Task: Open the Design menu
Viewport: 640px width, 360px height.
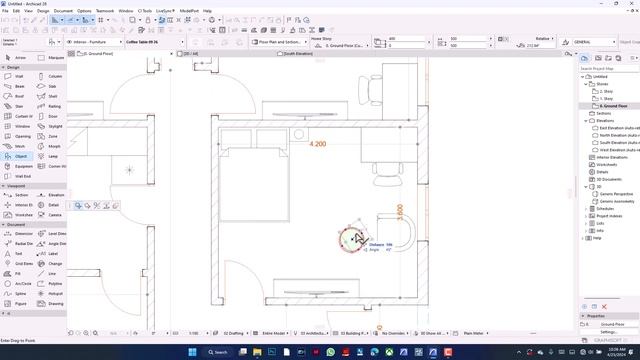Action: pyautogui.click(x=43, y=11)
